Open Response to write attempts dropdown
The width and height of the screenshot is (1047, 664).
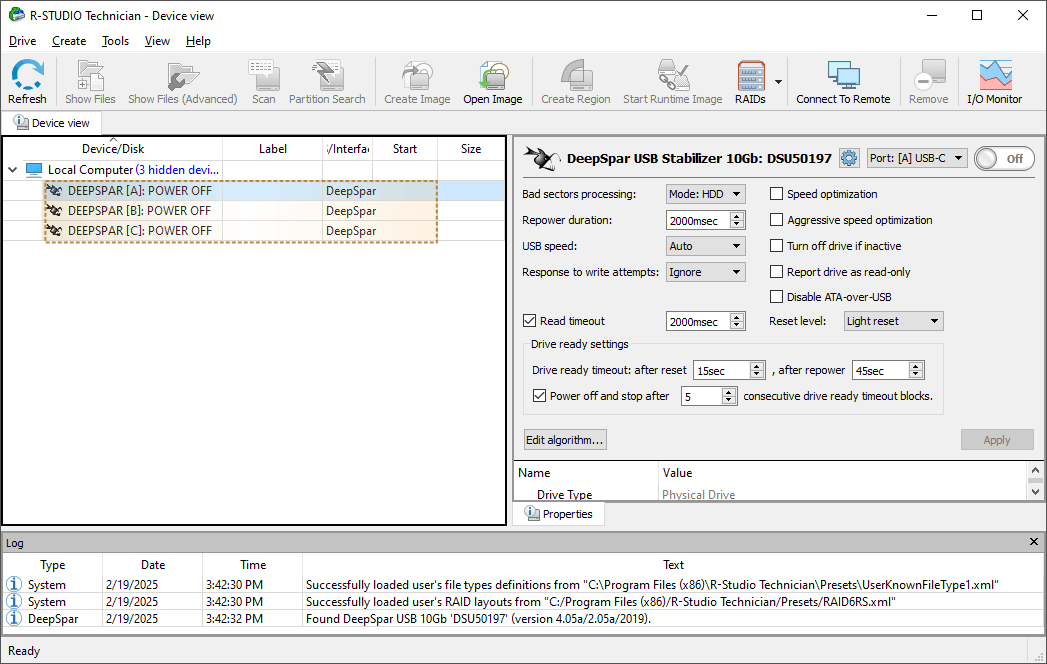click(706, 272)
